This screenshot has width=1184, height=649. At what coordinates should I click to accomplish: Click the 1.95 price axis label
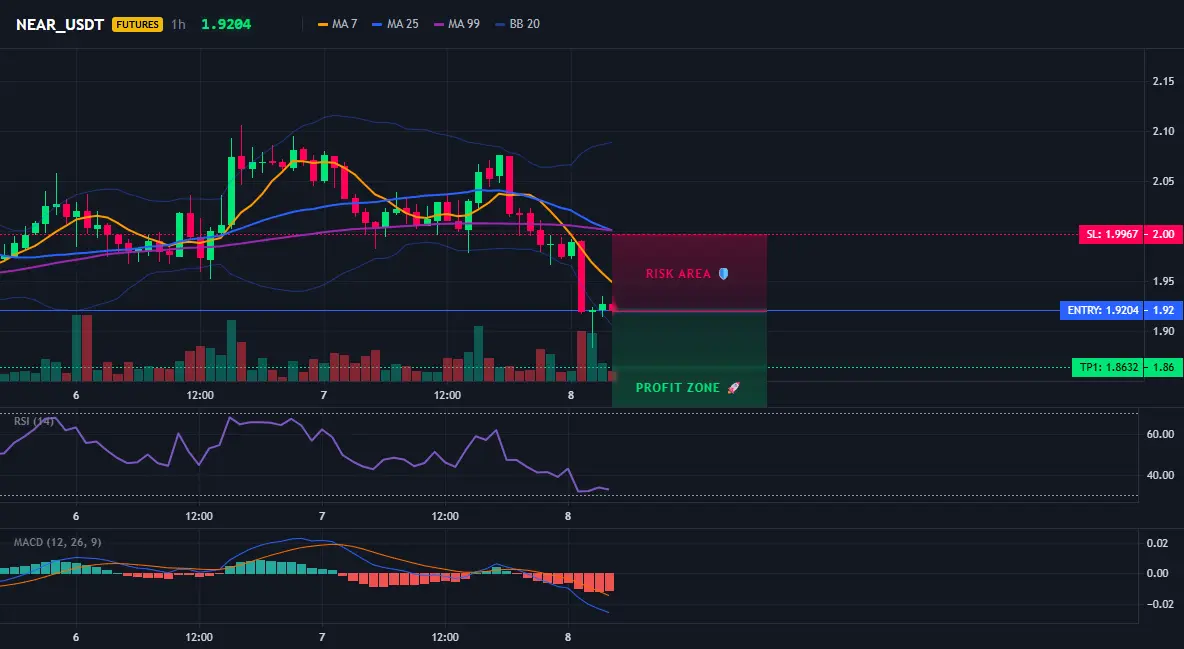coord(1163,281)
